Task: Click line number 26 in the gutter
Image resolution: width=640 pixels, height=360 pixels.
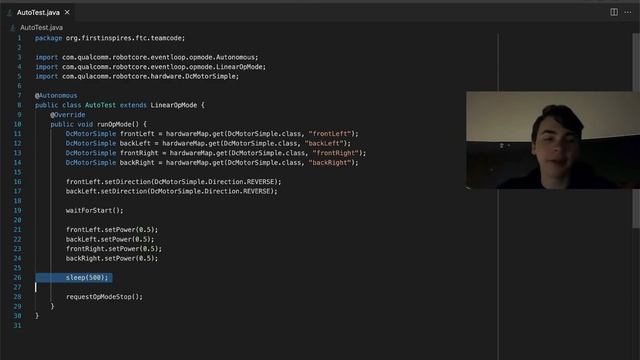Action: [17, 278]
